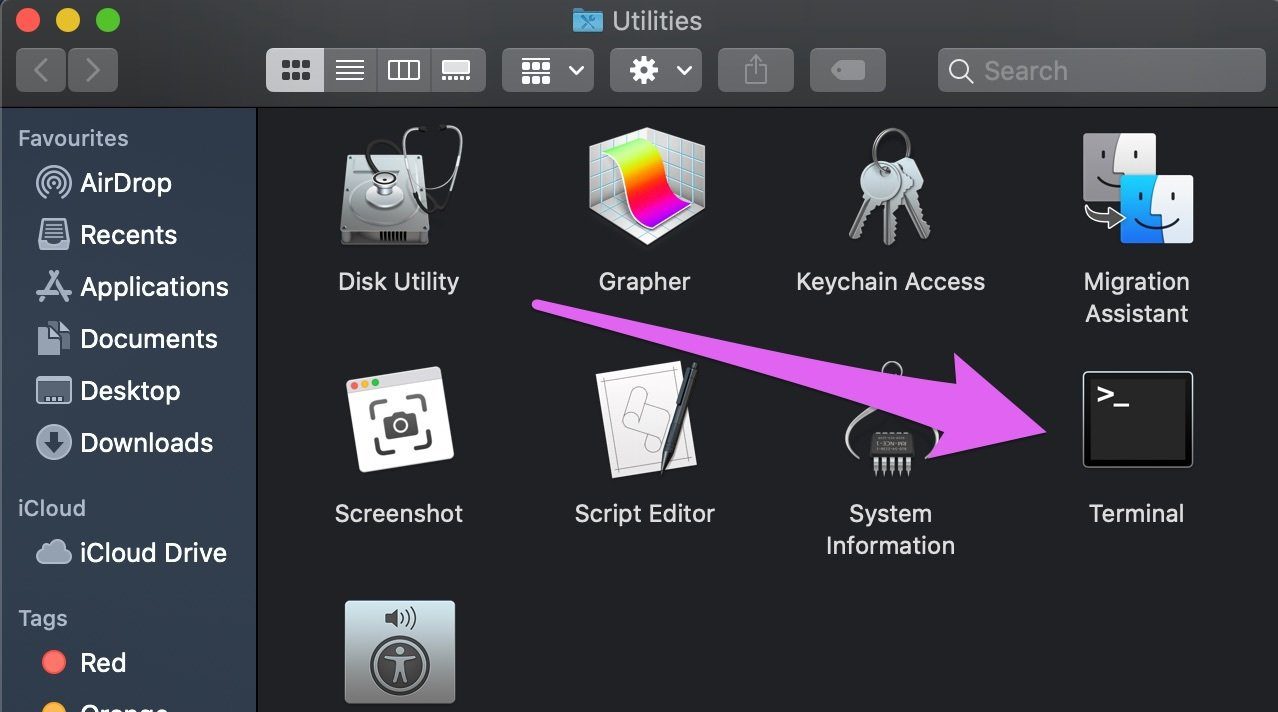This screenshot has height=712, width=1278.
Task: Select the Red tag in sidebar
Action: tap(83, 663)
